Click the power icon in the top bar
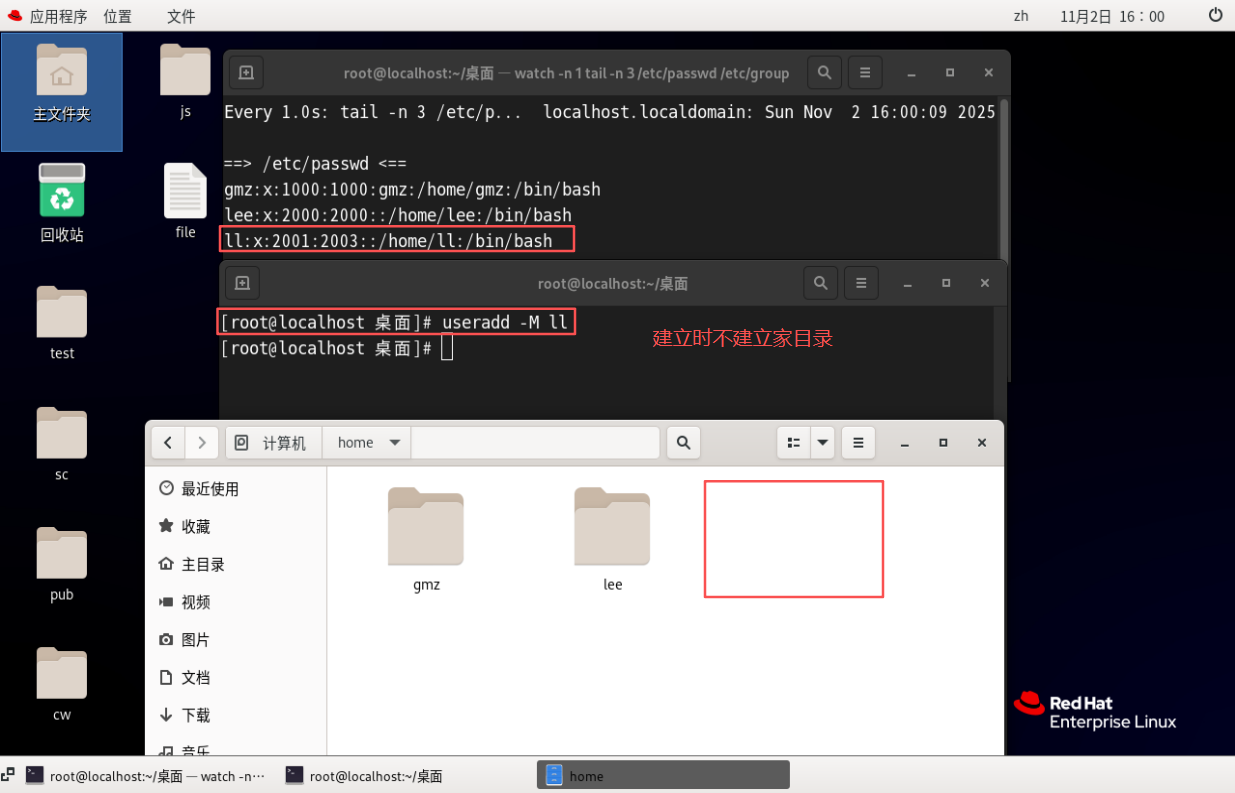The image size is (1235, 793). (x=1214, y=15)
